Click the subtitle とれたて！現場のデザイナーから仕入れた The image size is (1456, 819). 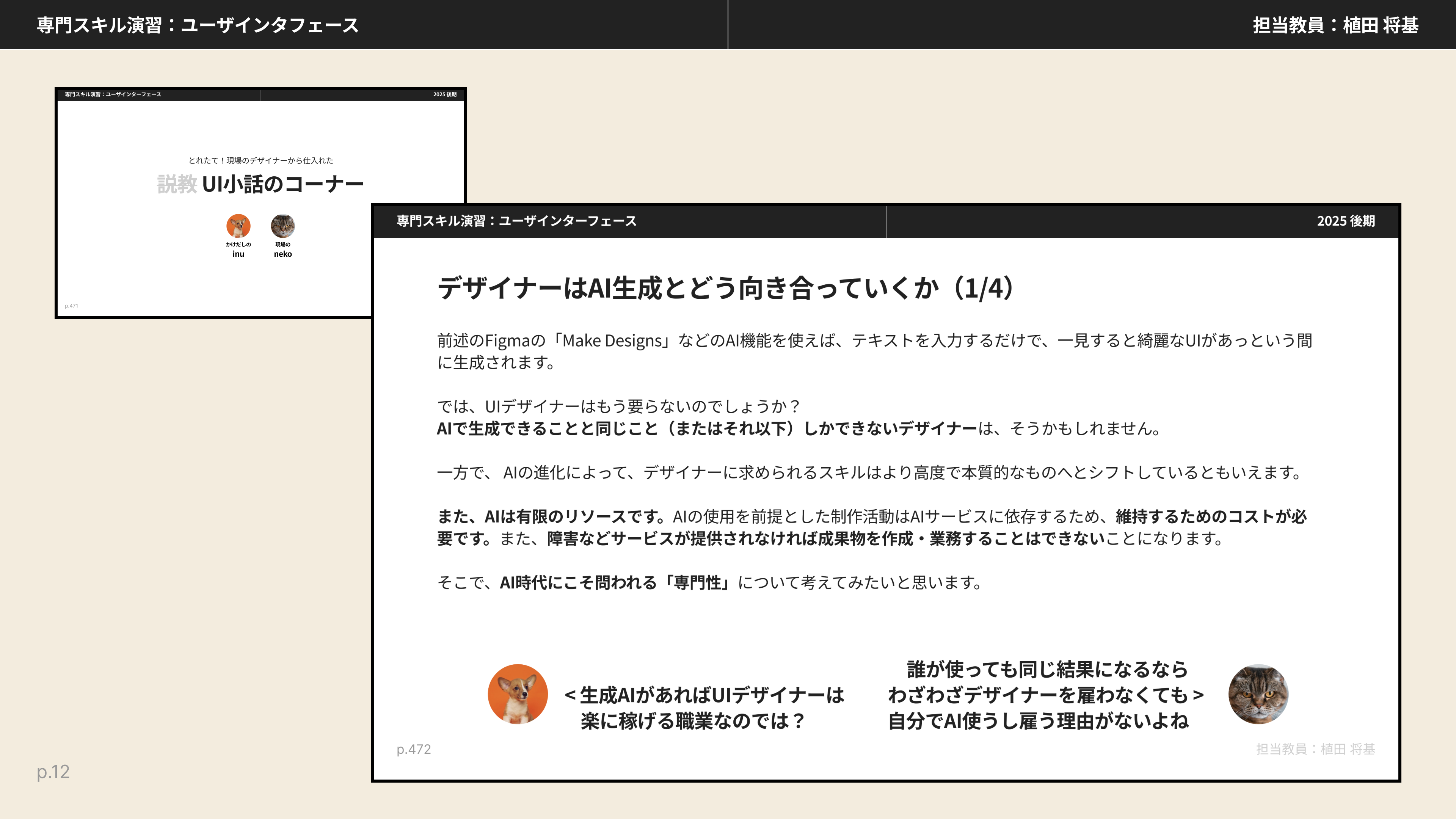260,160
